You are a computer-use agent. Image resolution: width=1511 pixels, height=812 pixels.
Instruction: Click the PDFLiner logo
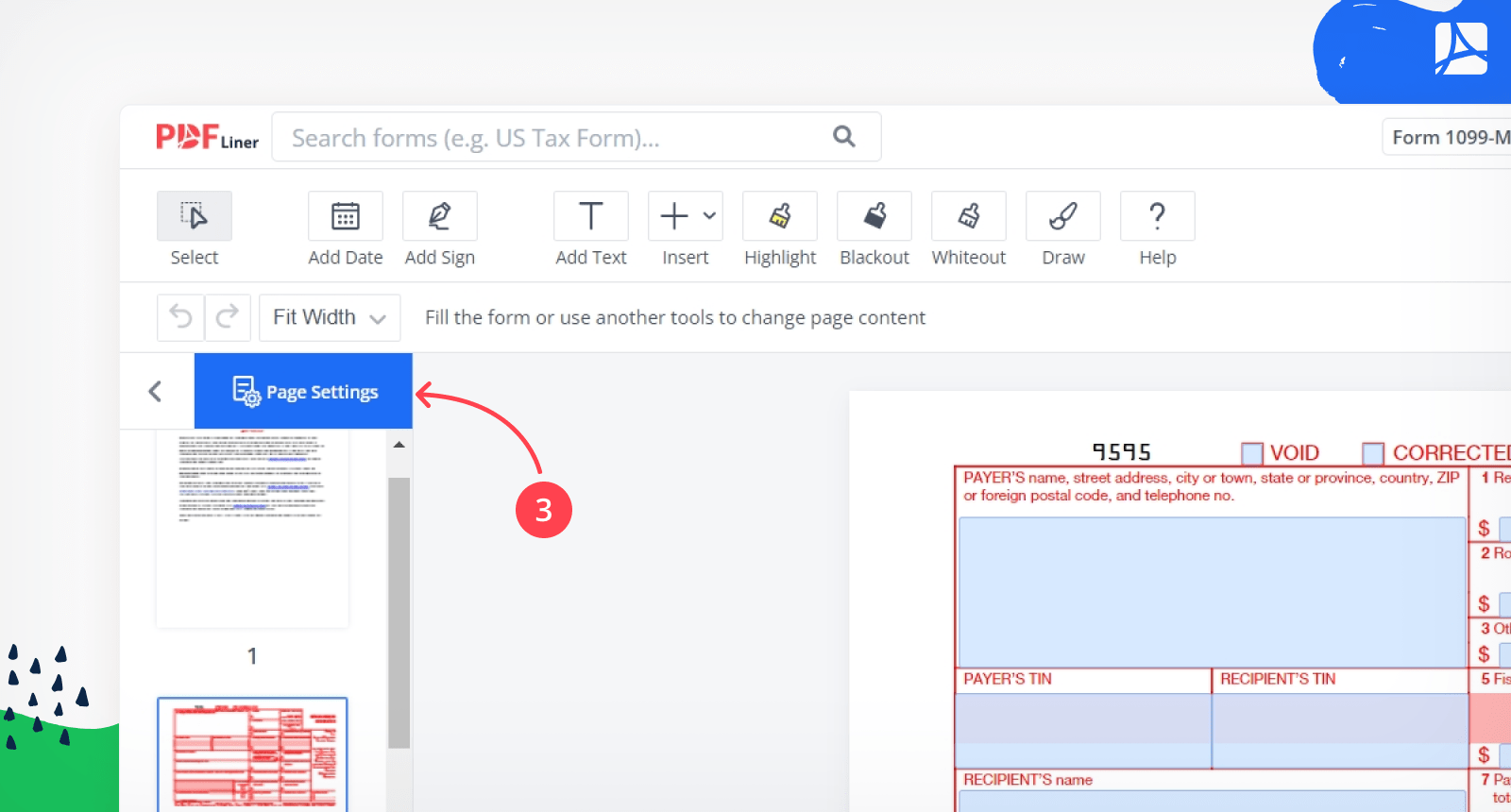[207, 137]
